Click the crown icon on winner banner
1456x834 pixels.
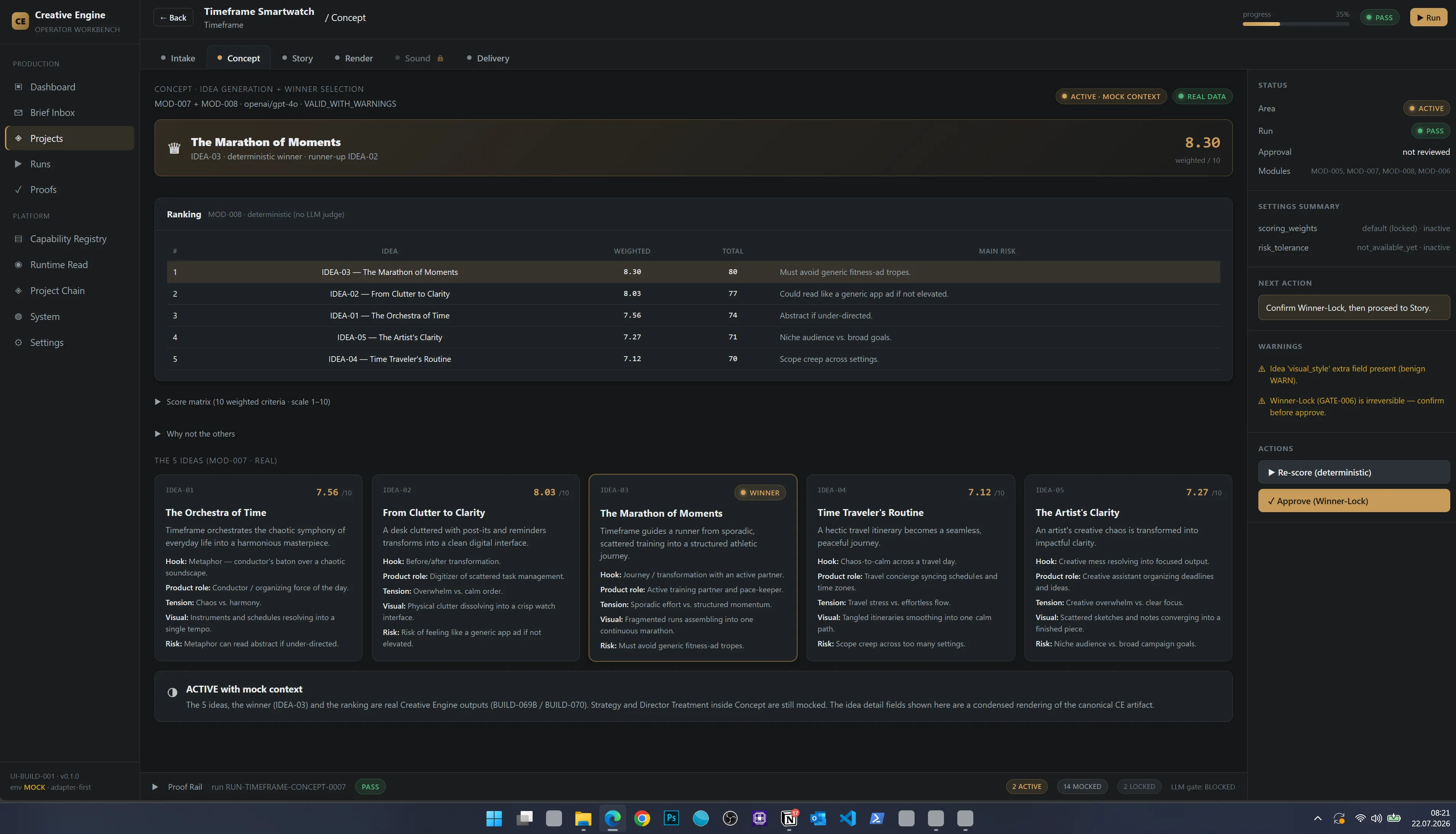pyautogui.click(x=174, y=148)
